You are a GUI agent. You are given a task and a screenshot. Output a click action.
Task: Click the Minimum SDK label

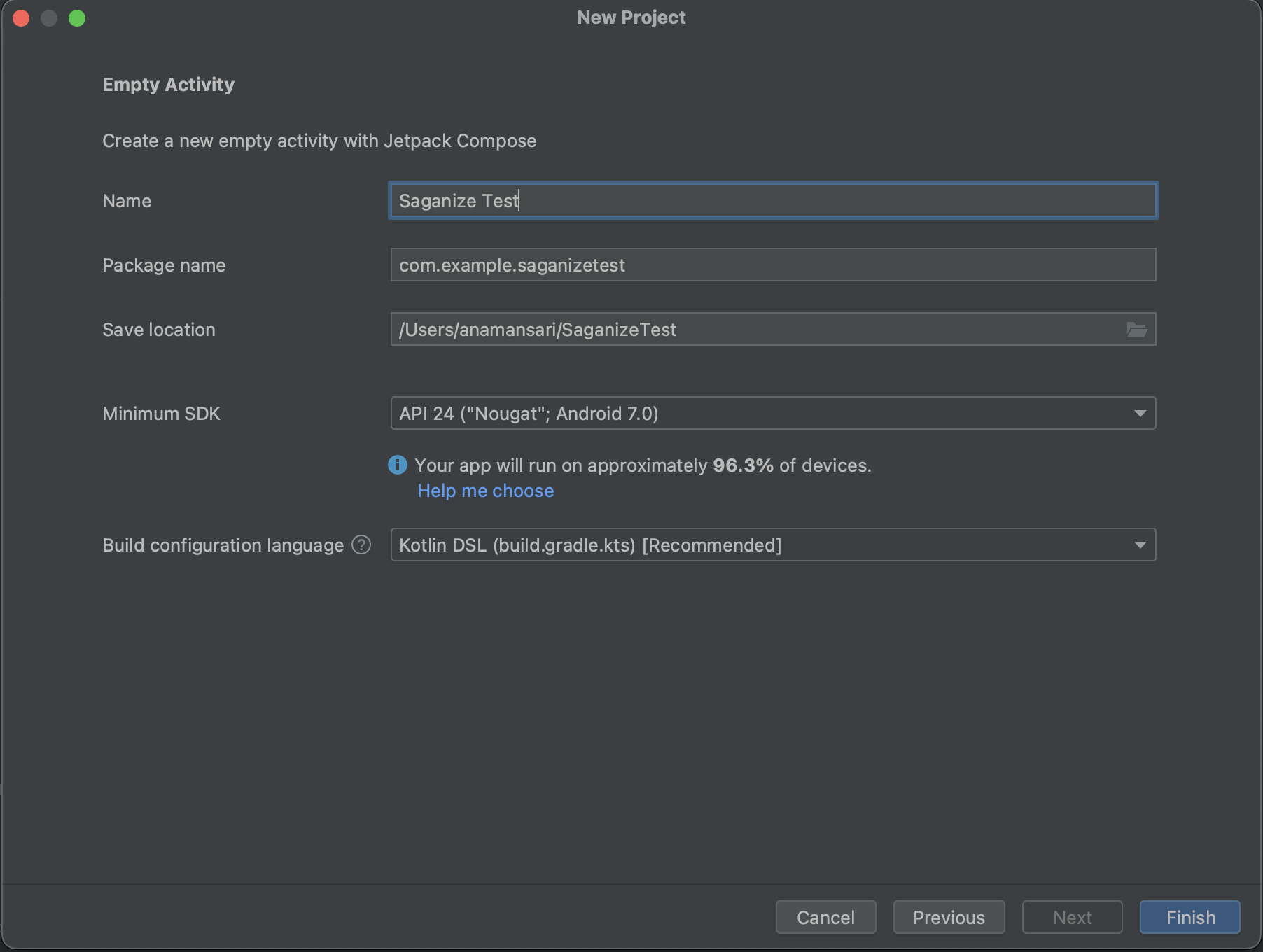161,414
